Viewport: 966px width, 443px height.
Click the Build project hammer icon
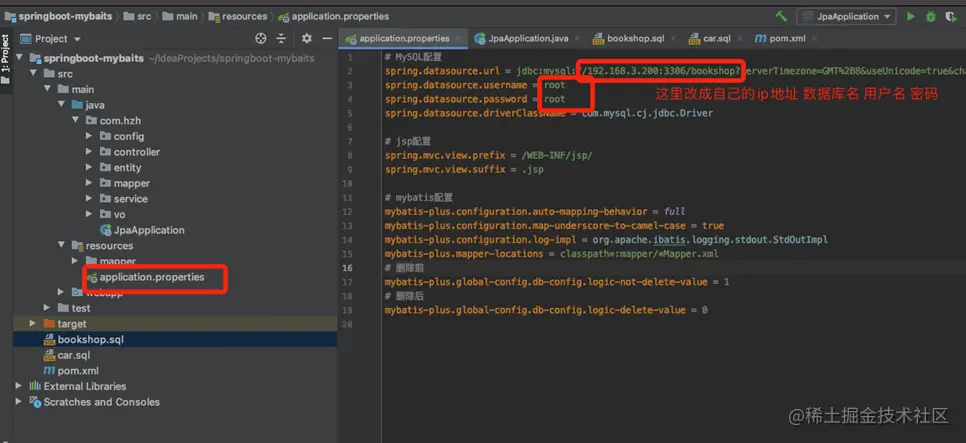coord(781,17)
